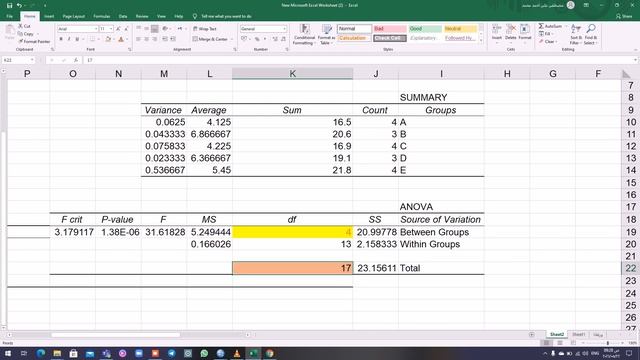Apply bold formatting
This screenshot has height=360, width=640.
[x=61, y=39]
